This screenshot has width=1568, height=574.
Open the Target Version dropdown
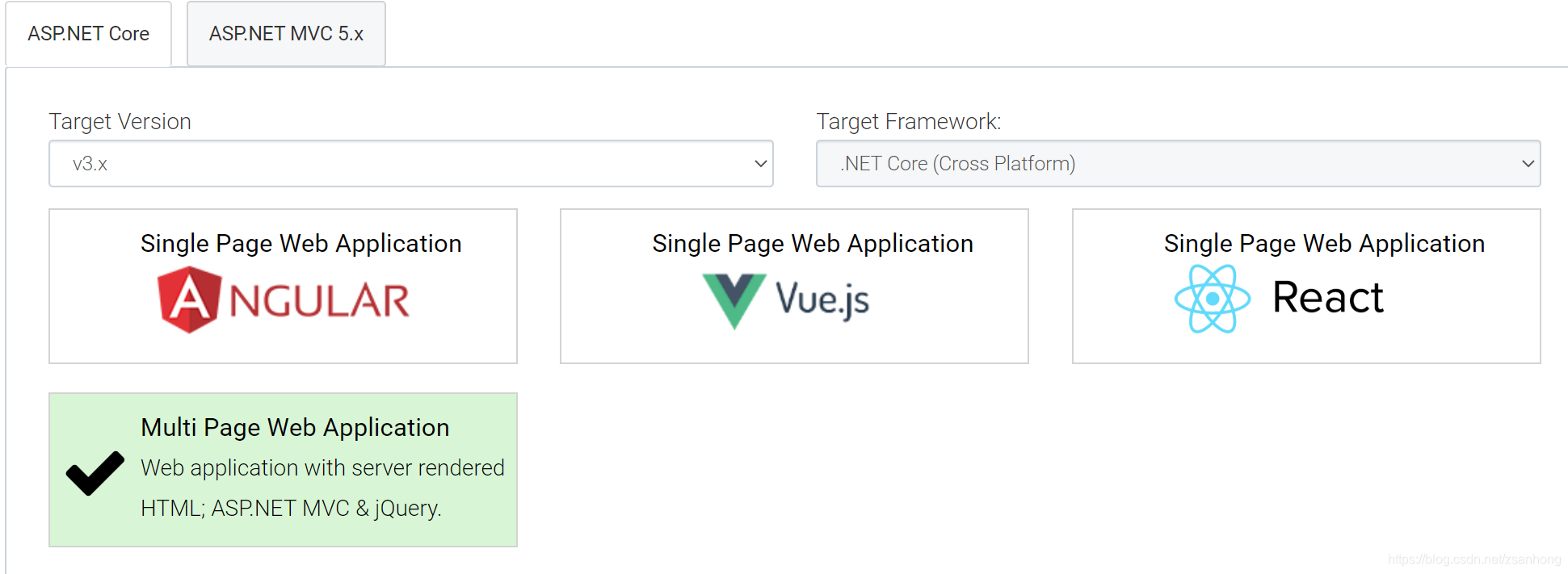point(410,164)
